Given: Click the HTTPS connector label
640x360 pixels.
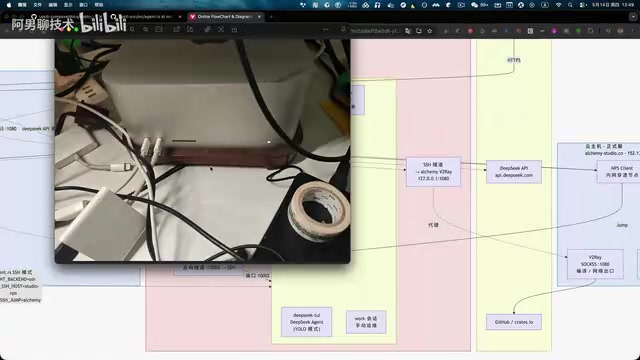Looking at the screenshot, I should click(x=514, y=60).
